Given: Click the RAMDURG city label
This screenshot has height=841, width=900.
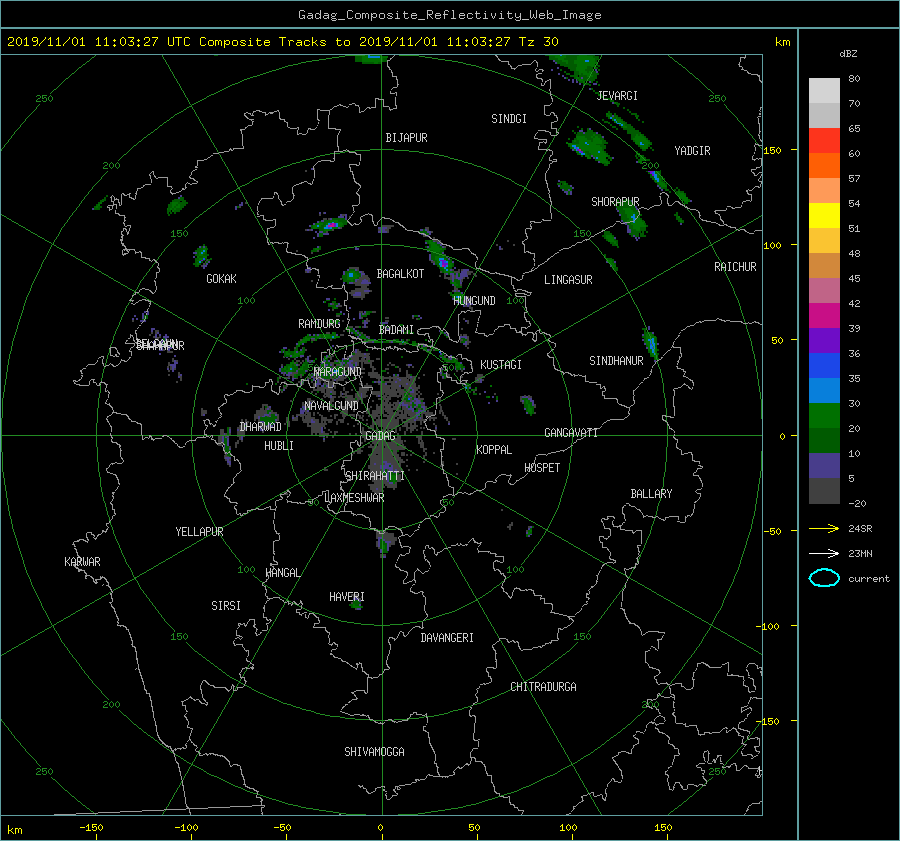Looking at the screenshot, I should click(319, 324).
